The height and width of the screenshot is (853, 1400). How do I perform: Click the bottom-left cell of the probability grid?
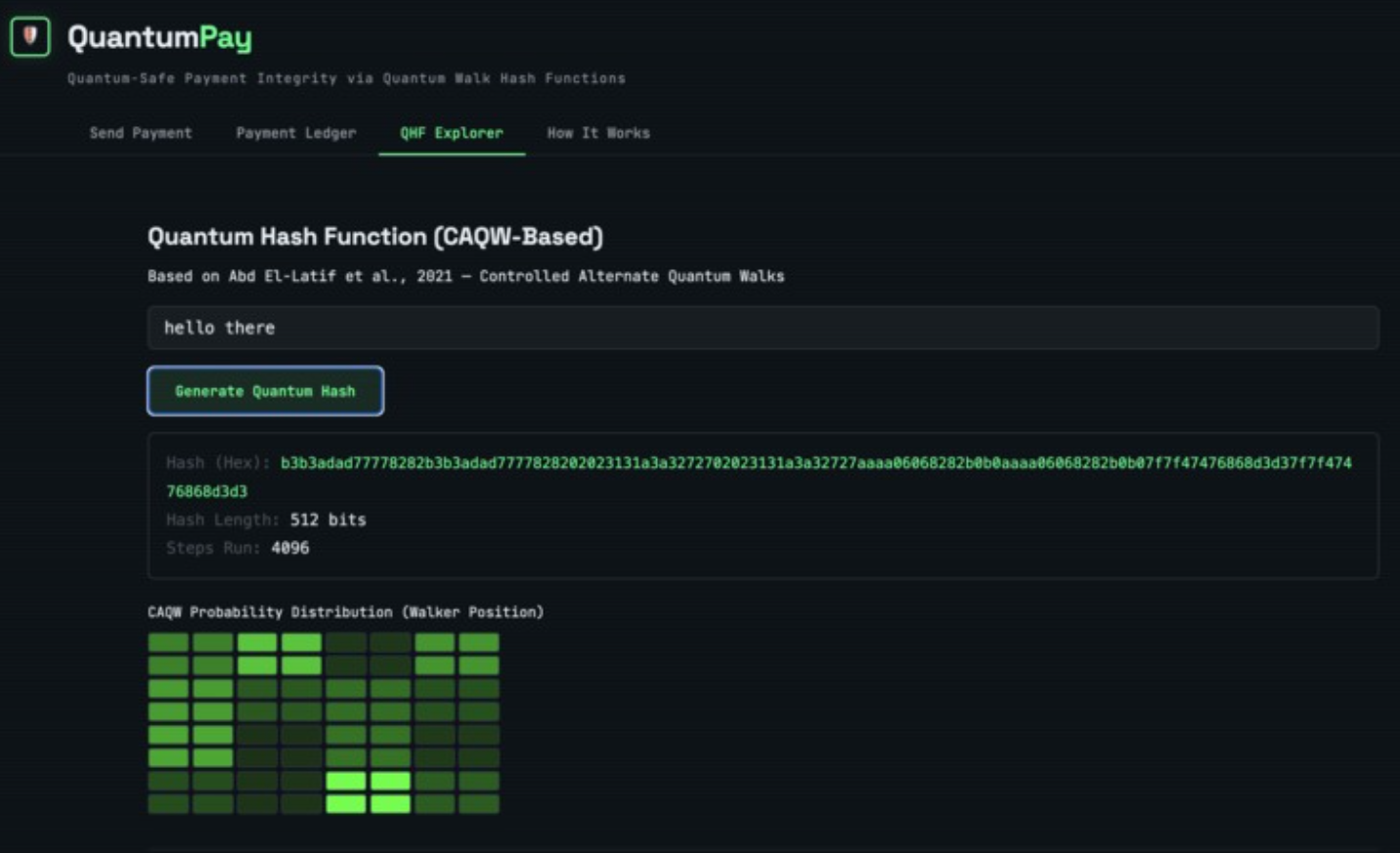[x=168, y=804]
